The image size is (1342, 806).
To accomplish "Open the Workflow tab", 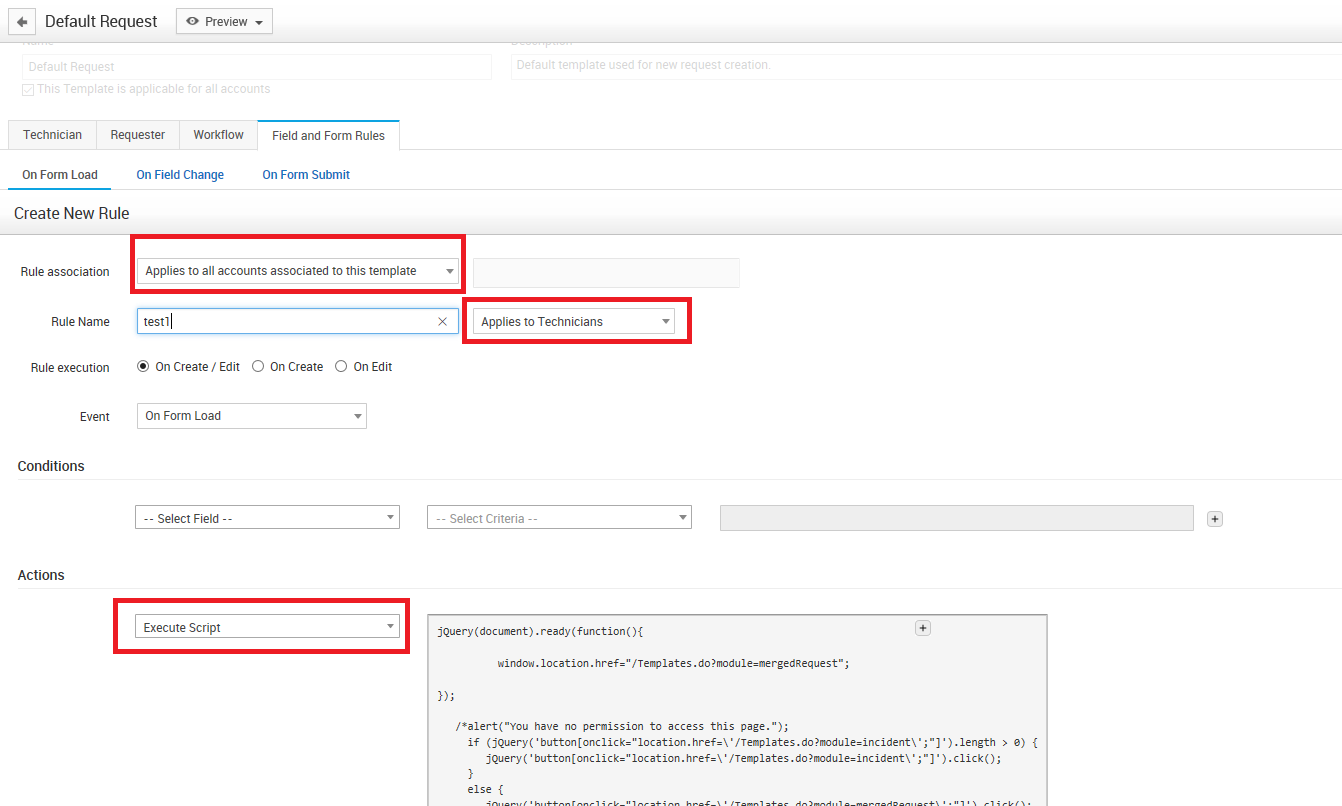I will pyautogui.click(x=218, y=135).
